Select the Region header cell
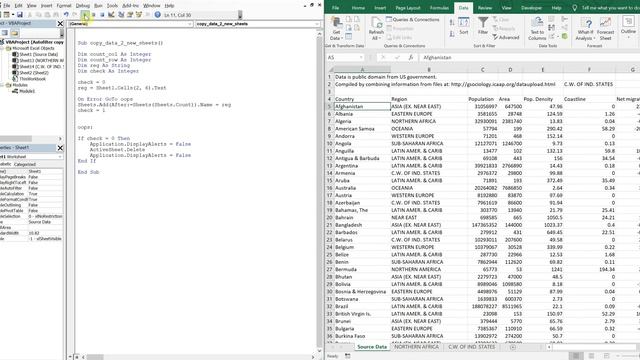Viewport: 640px width, 360px height. [x=429, y=99]
